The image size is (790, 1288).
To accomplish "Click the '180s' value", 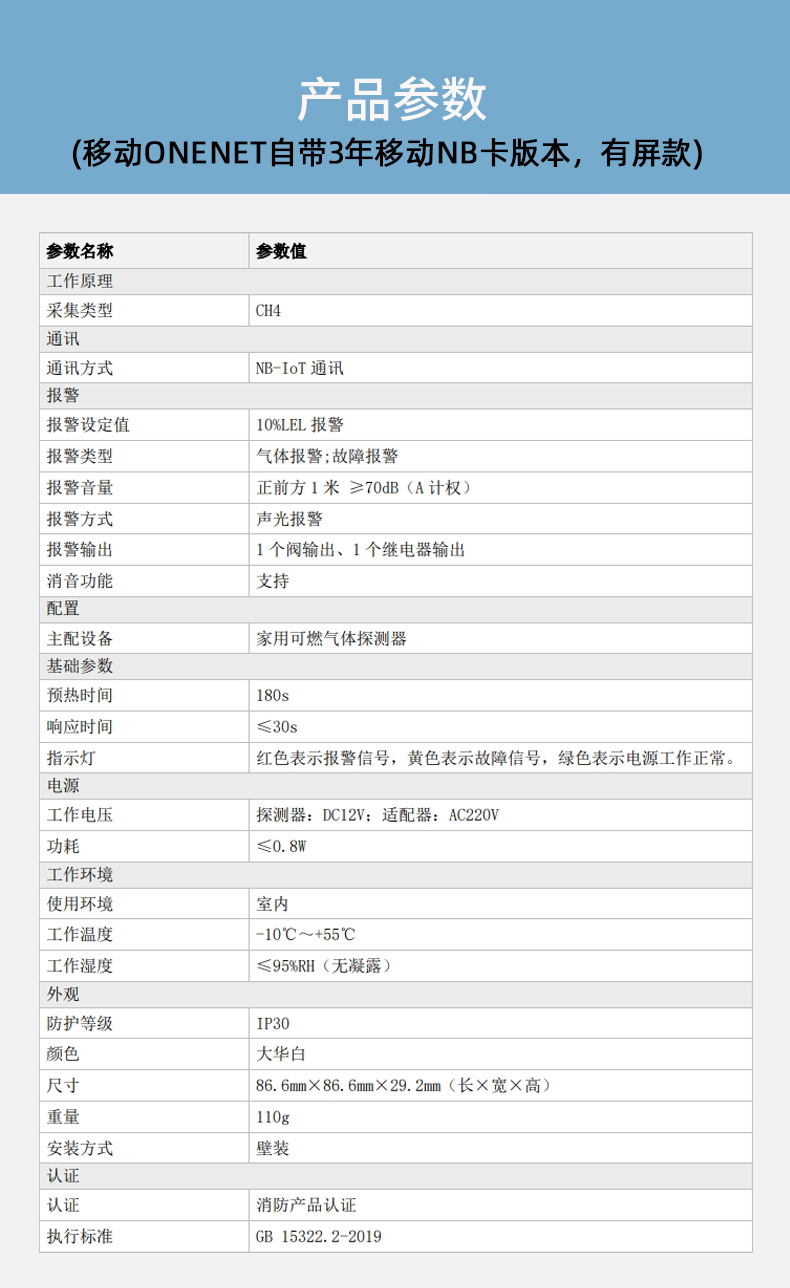I will tap(272, 695).
